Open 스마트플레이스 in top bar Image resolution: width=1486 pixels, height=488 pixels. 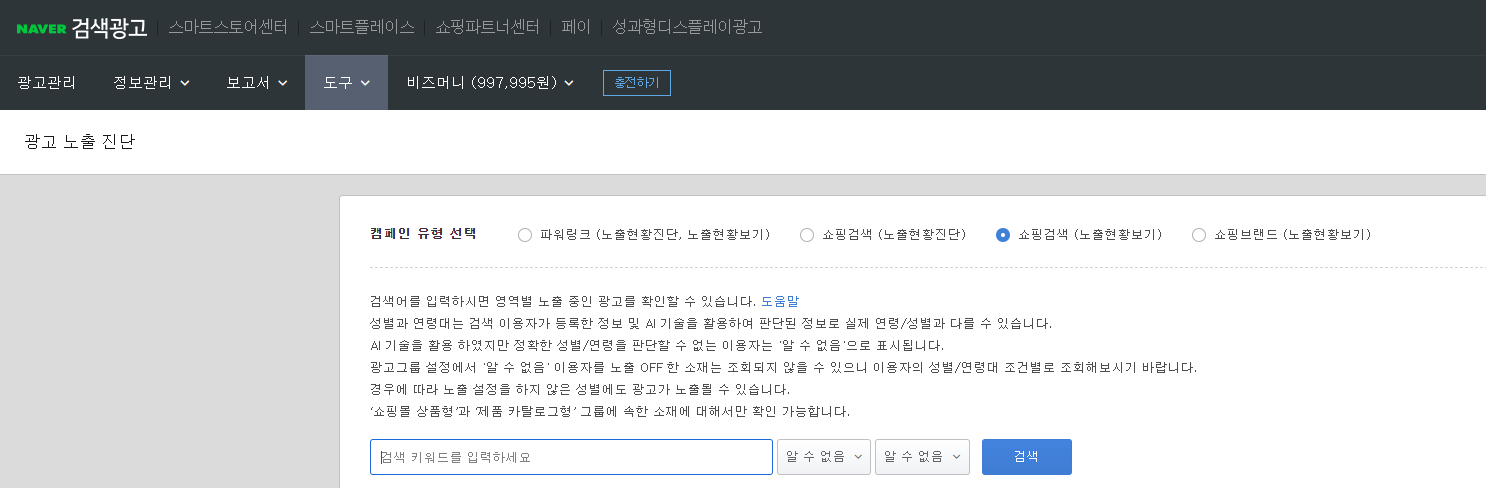(x=362, y=27)
